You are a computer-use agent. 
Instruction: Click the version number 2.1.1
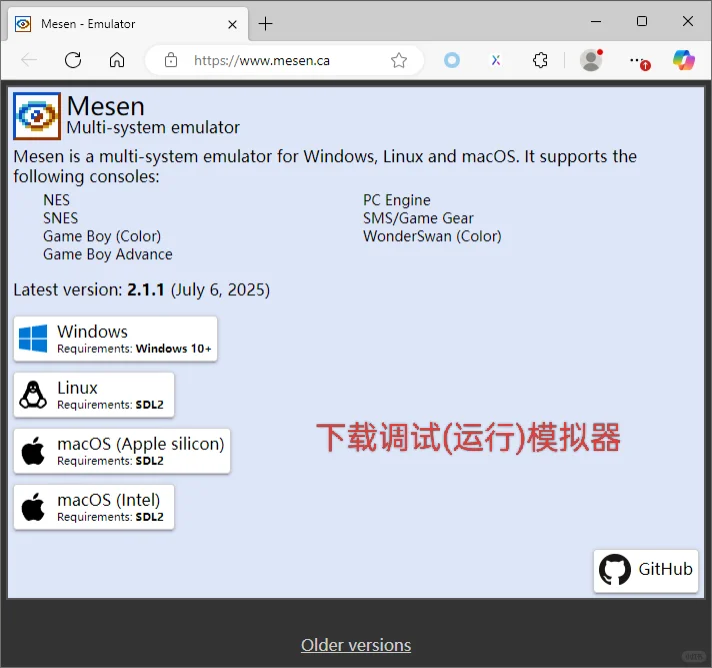pyautogui.click(x=145, y=290)
